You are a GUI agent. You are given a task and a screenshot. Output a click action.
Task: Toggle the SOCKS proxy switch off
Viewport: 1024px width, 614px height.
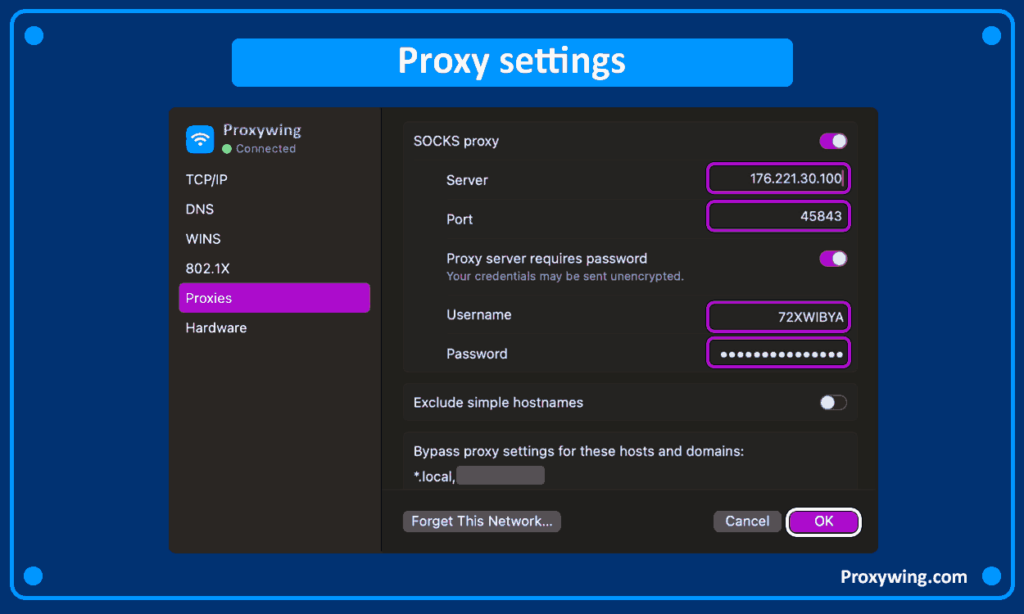pos(833,141)
